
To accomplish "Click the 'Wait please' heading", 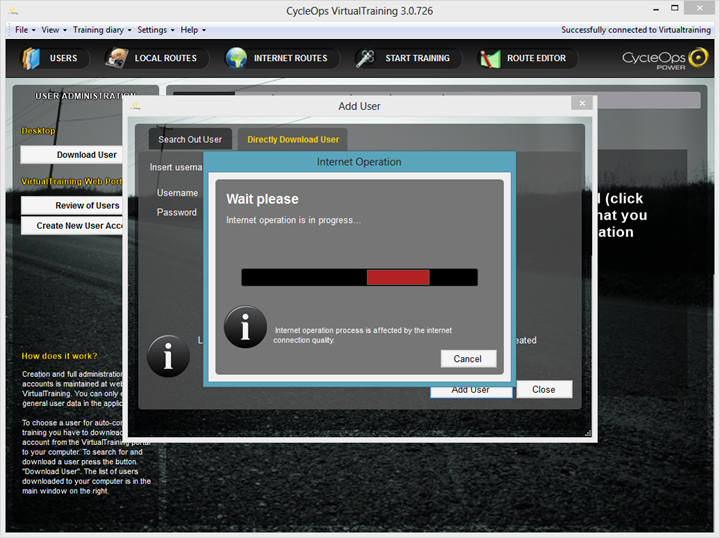I will 262,199.
